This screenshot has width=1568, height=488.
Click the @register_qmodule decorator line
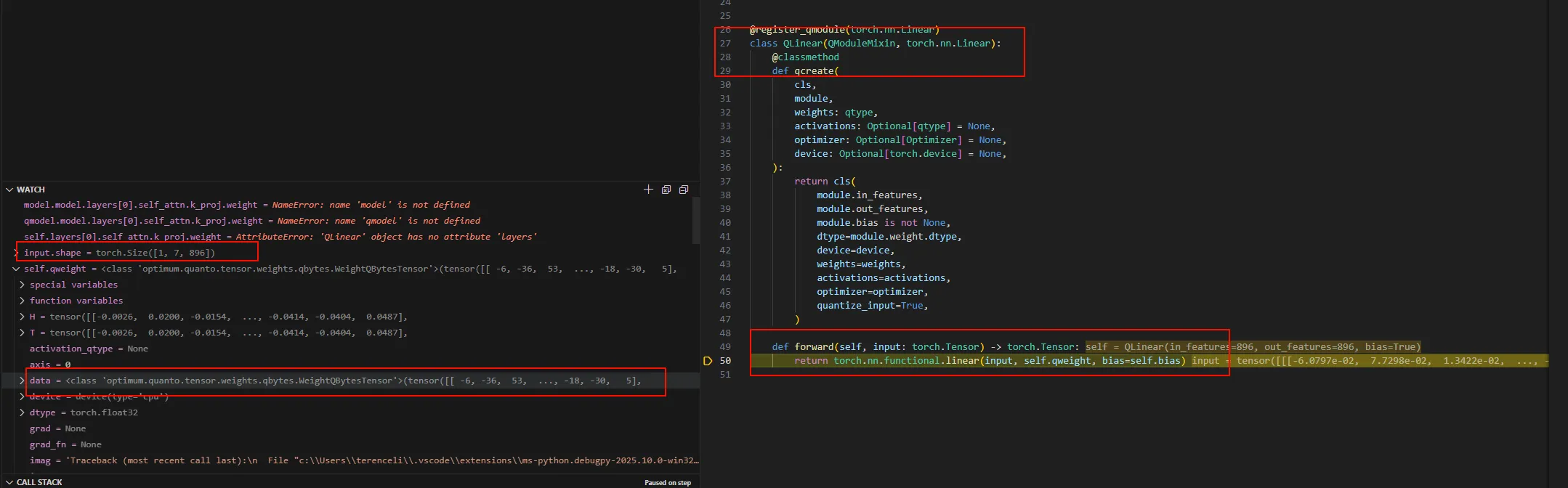(845, 30)
